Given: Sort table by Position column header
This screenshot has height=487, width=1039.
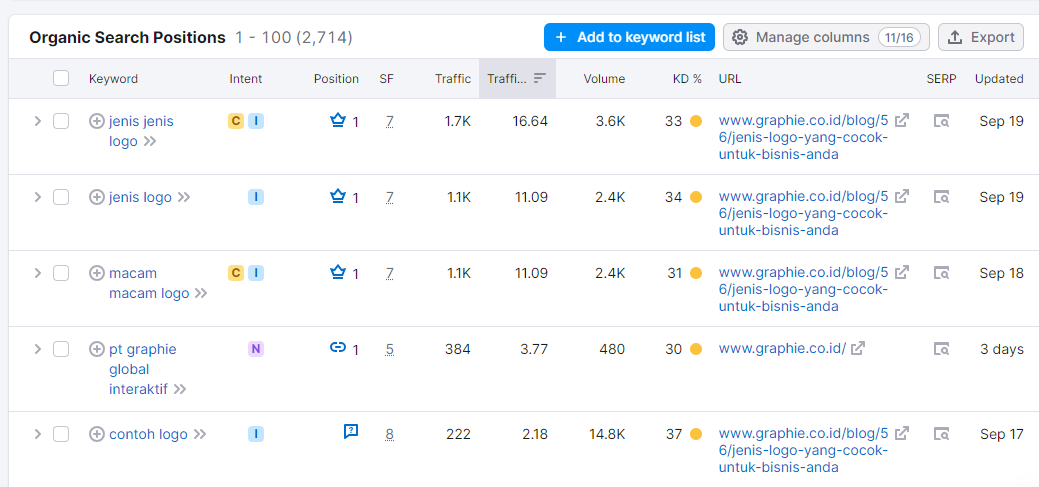Looking at the screenshot, I should 336,79.
